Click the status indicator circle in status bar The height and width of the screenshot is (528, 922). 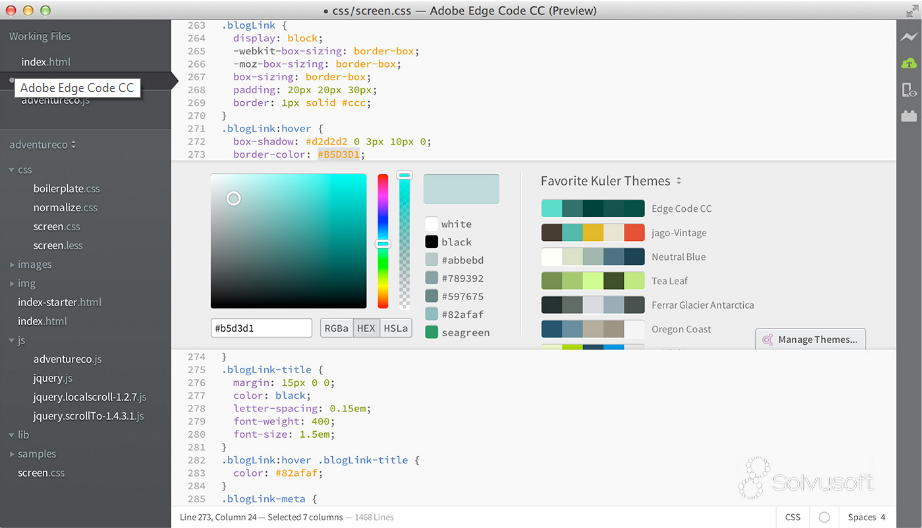coord(824,517)
